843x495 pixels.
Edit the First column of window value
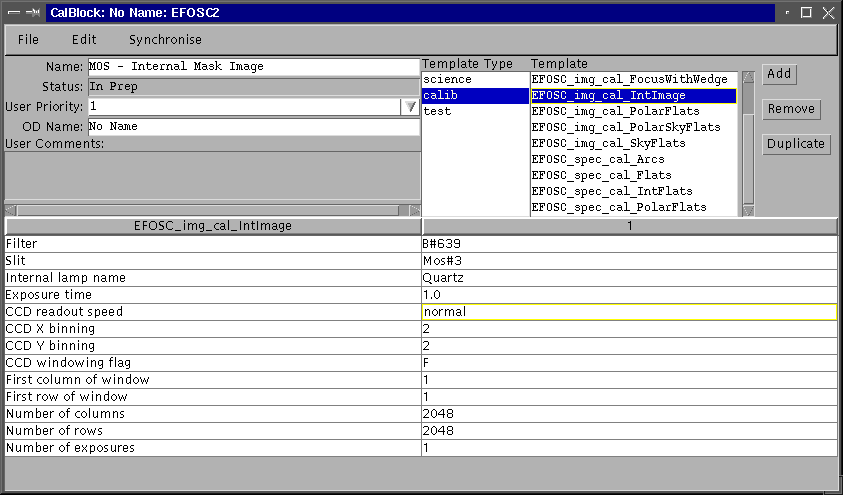pyautogui.click(x=630, y=380)
